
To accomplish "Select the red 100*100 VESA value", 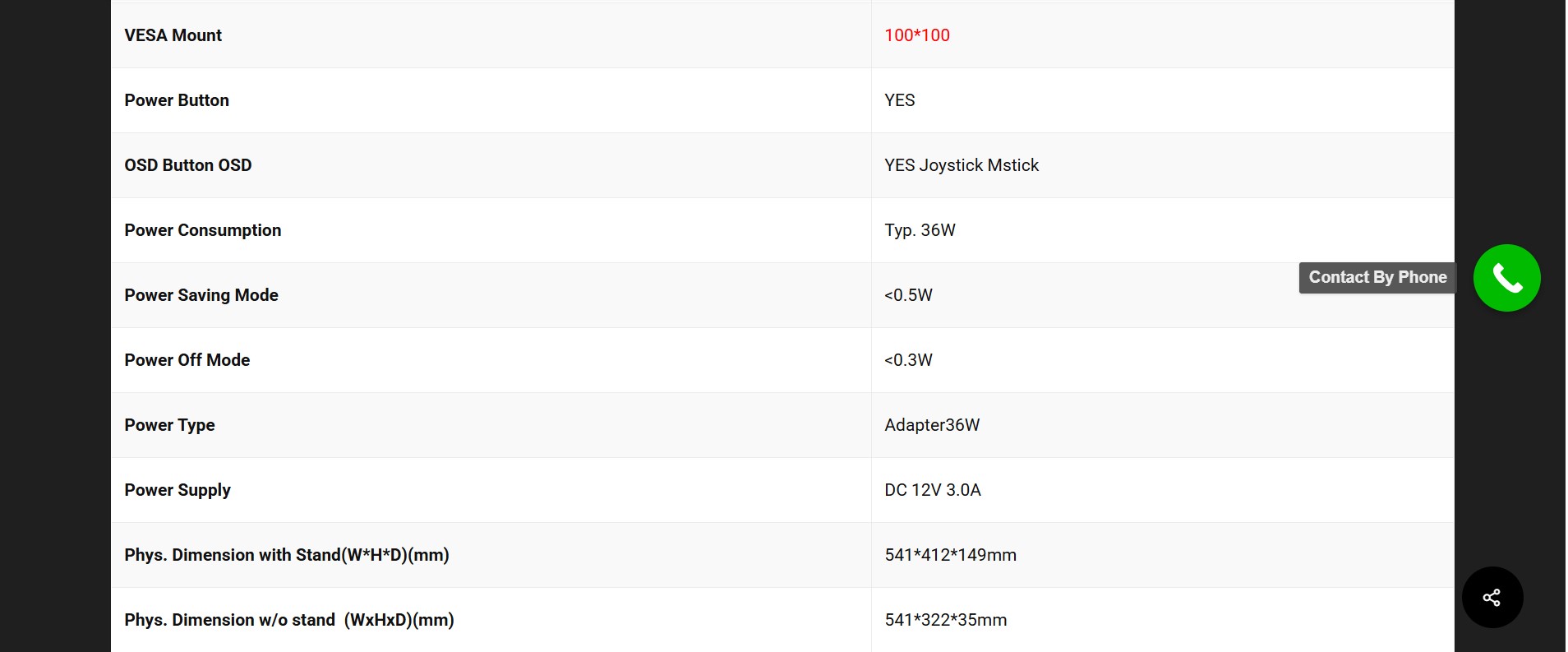I will 917,35.
